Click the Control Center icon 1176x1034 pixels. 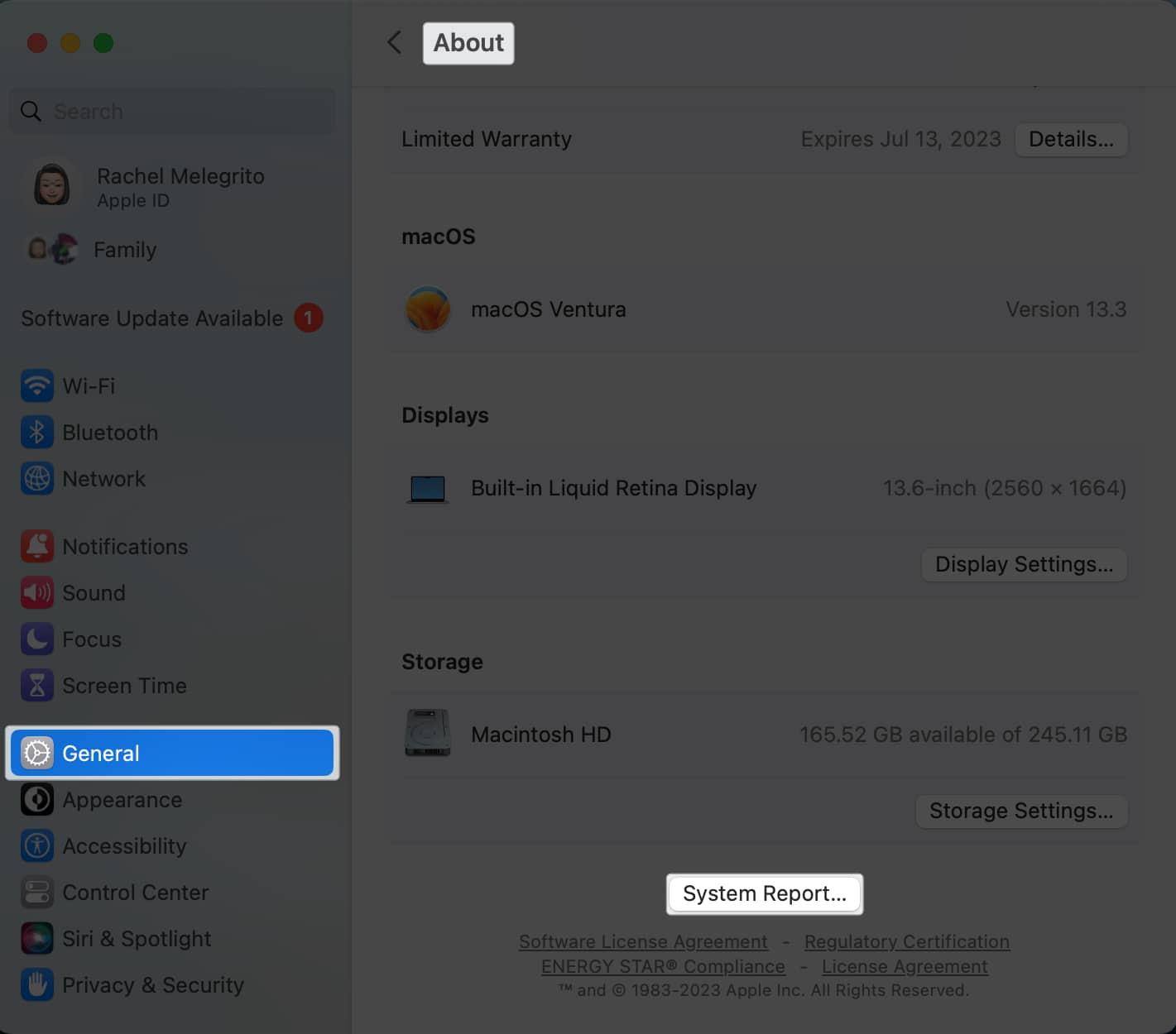click(37, 892)
